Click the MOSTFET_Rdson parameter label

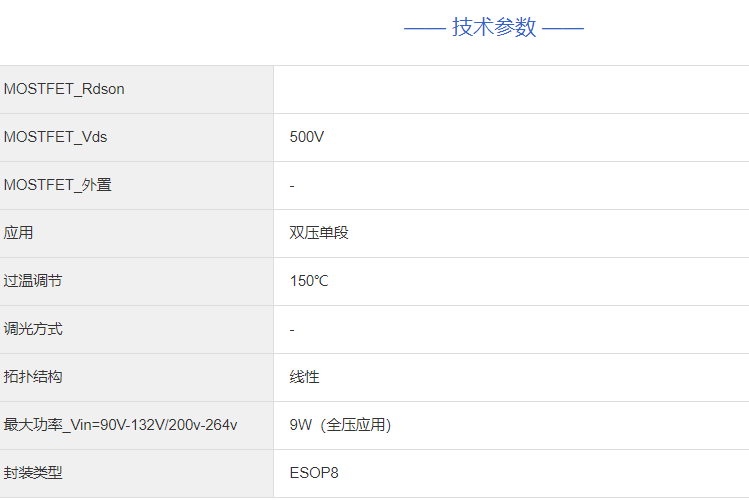coord(64,89)
